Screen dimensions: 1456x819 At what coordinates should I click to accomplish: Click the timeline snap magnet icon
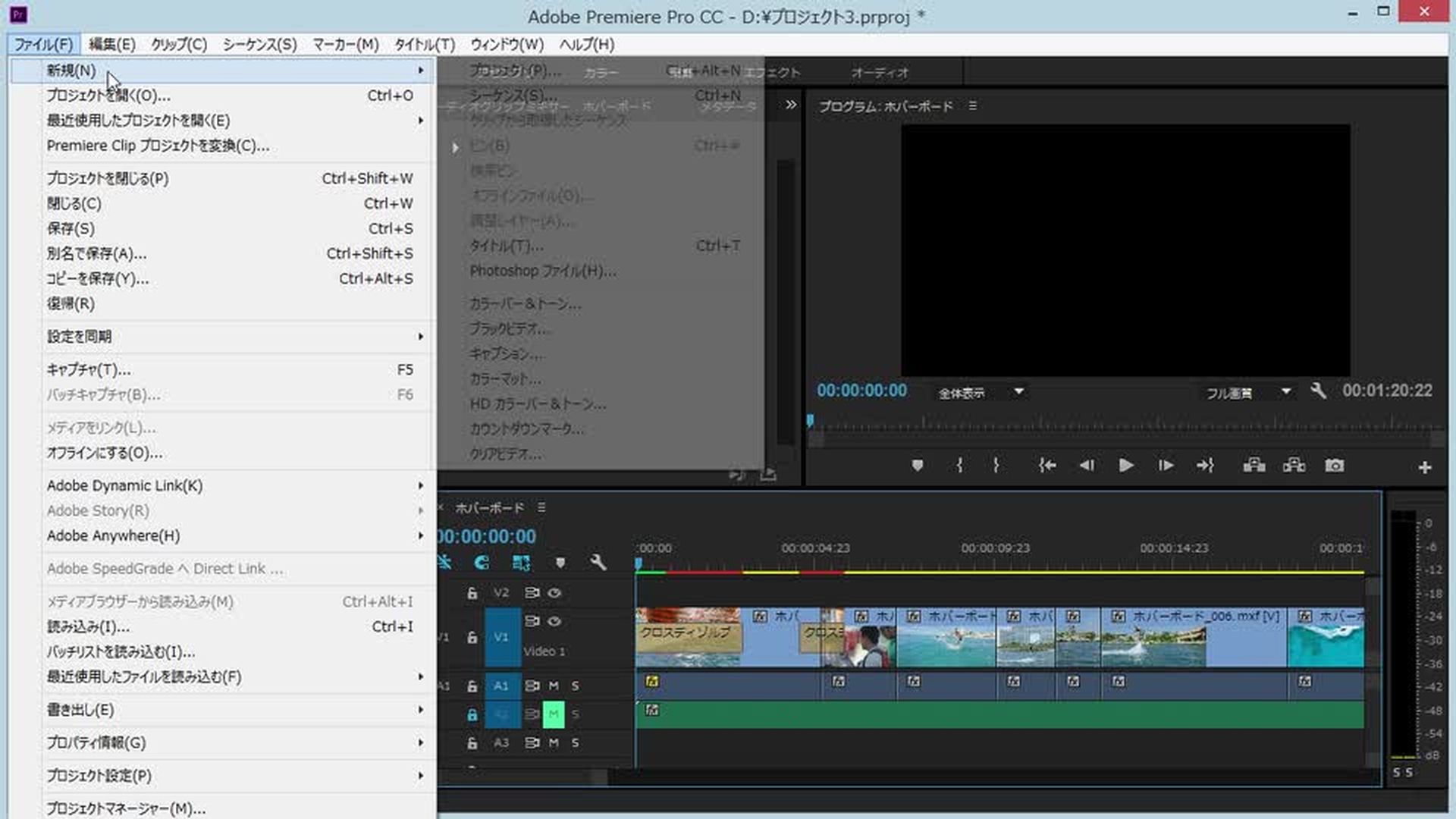[481, 563]
